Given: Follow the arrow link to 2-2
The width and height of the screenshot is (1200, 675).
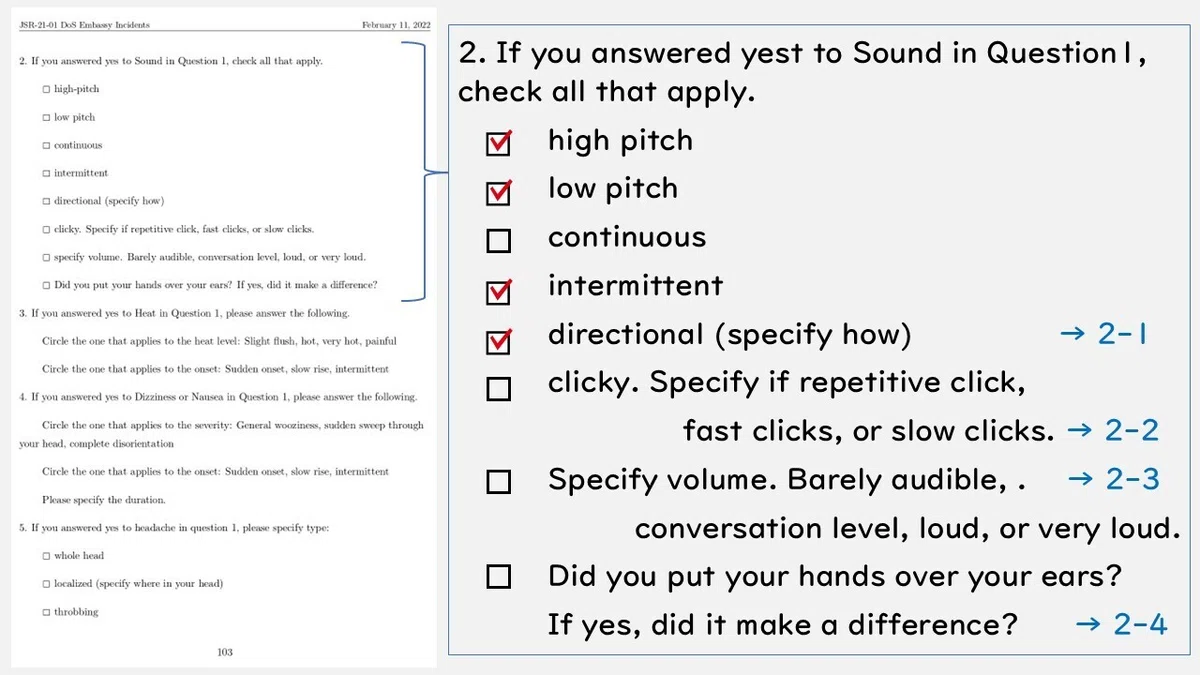Looking at the screenshot, I should [x=1113, y=431].
